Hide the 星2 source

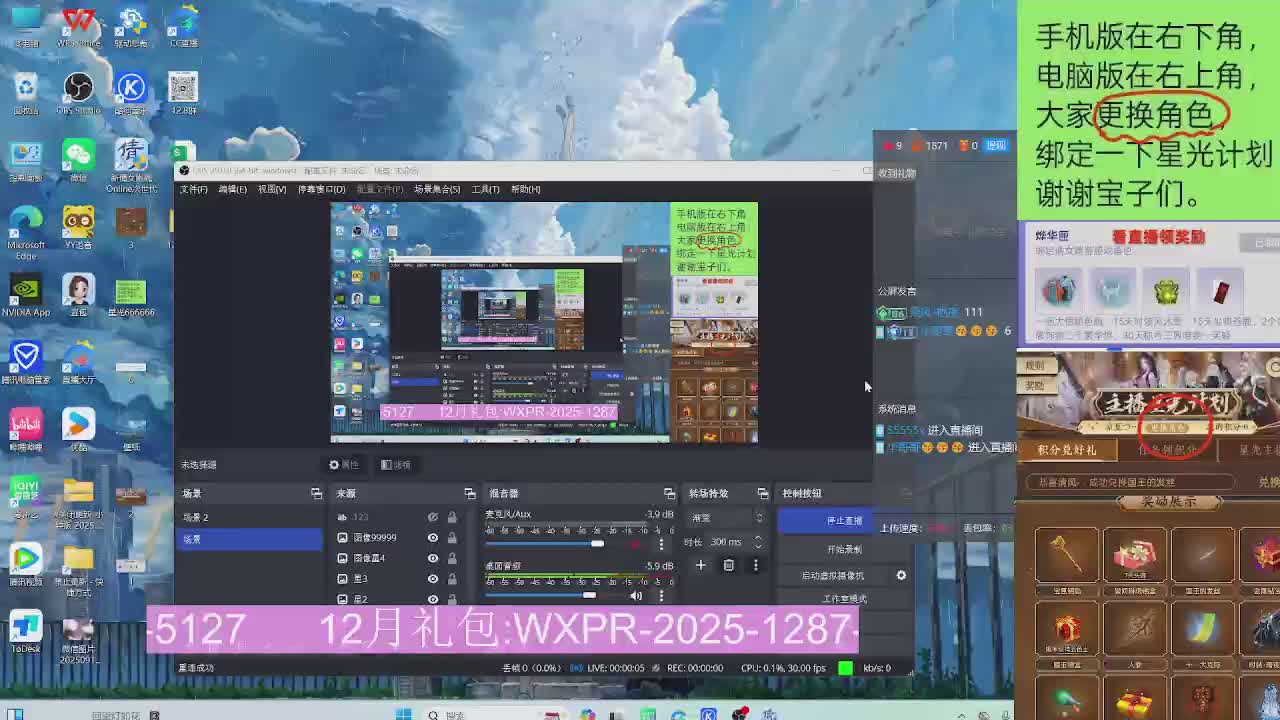point(433,599)
